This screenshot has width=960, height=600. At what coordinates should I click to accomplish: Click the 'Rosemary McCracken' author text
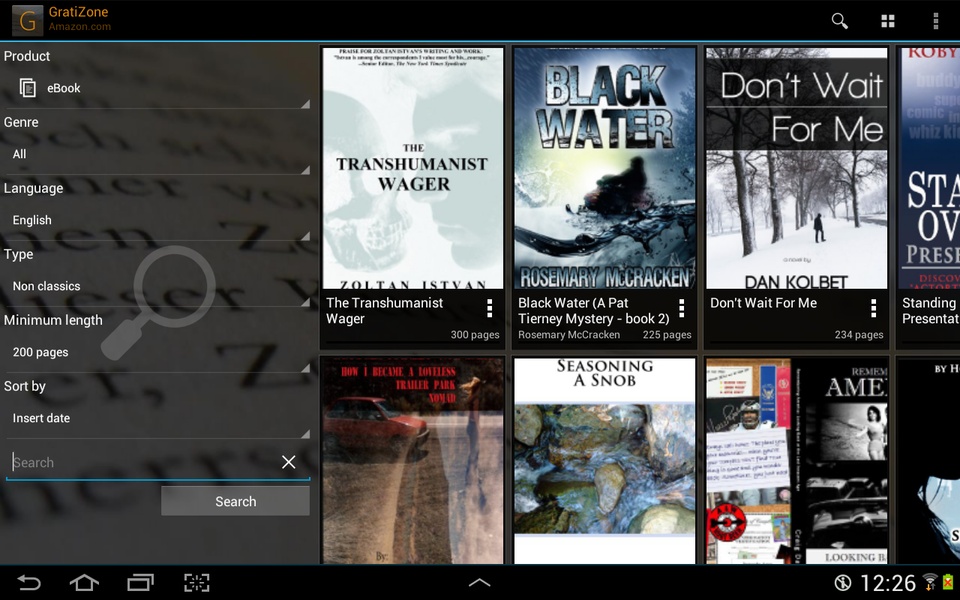pyautogui.click(x=569, y=335)
